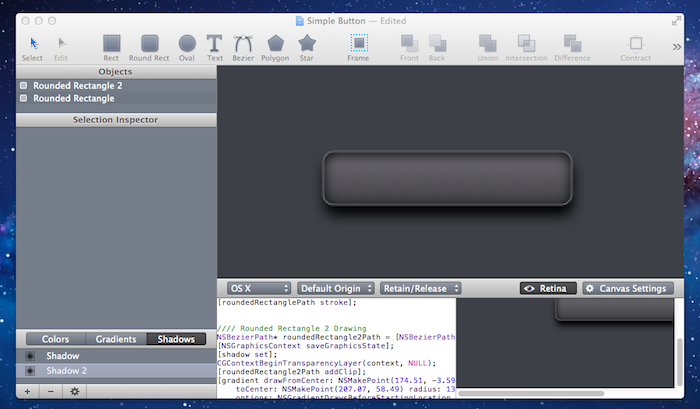Screen dimensions: 700x409
Task: Click the '[roundedRectangle2Path addClip];' code line
Action: [292, 371]
